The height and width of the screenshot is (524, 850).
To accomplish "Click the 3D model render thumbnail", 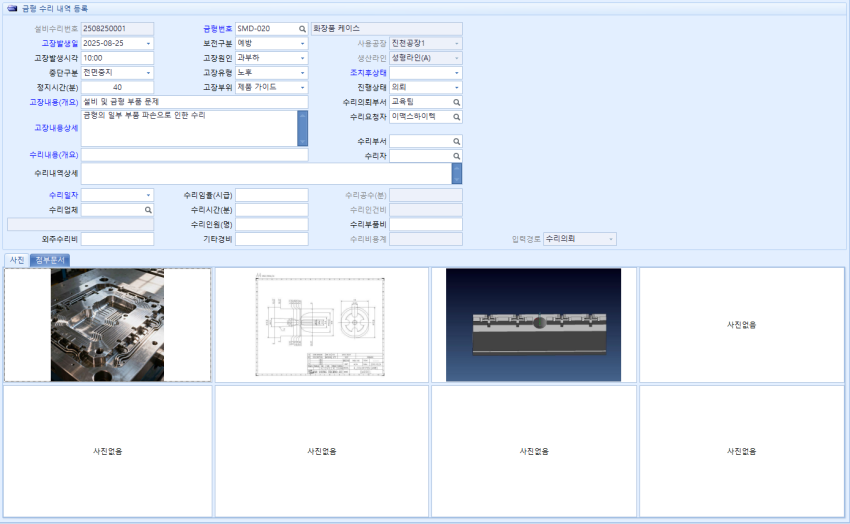I will coord(533,325).
